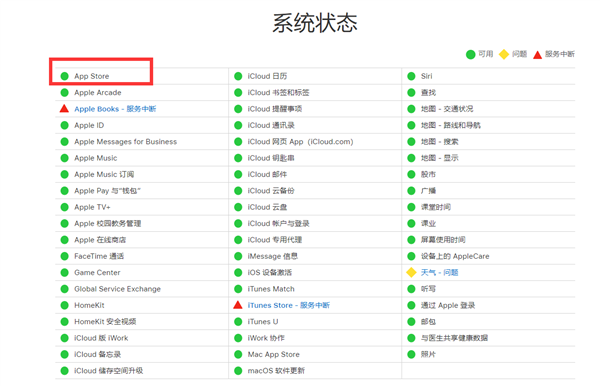Screen dimensions: 600x386
Task: Select the FaceTime 通话 text
Action: (99, 256)
